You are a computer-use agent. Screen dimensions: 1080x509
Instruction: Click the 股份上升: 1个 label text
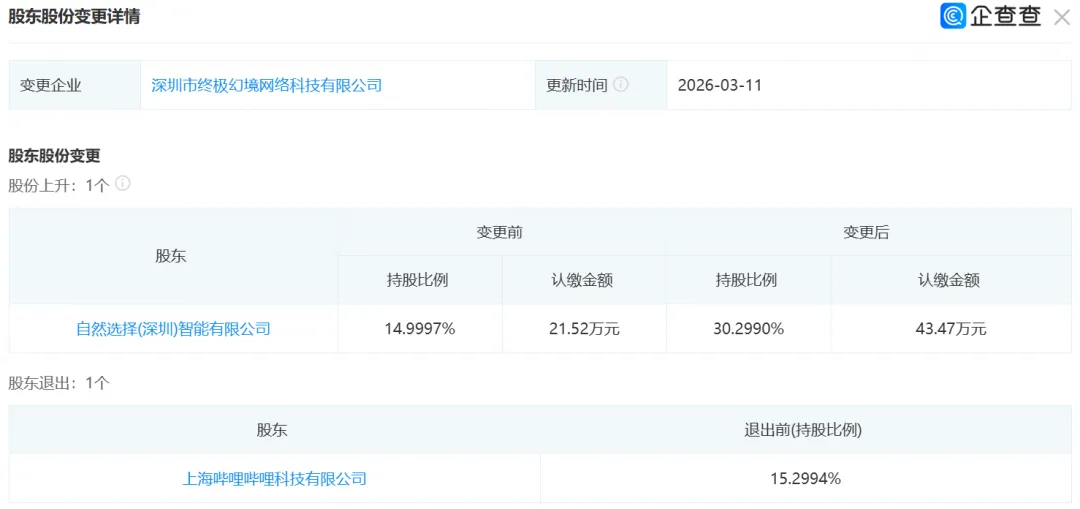[x=59, y=185]
